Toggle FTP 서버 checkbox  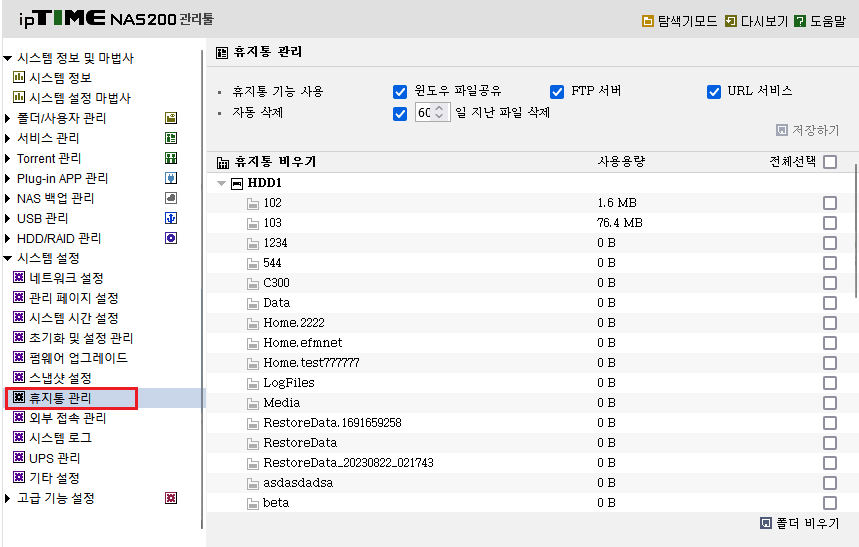(x=557, y=92)
